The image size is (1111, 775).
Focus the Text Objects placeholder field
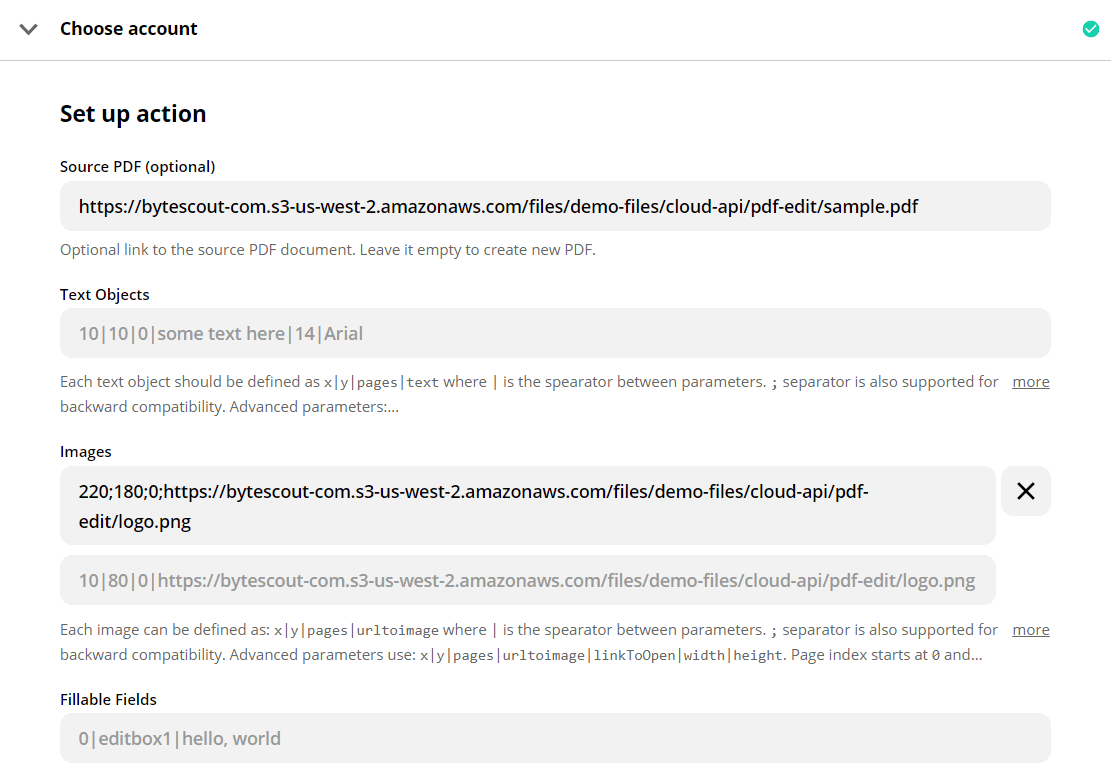point(555,333)
